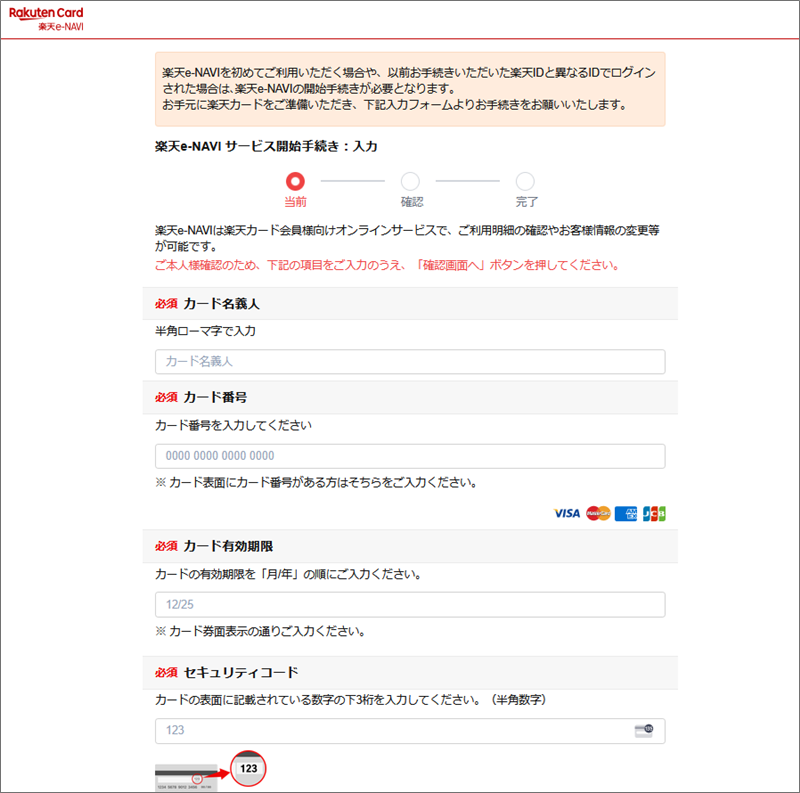
Task: Focus the security code 123 input field
Action: coord(410,730)
